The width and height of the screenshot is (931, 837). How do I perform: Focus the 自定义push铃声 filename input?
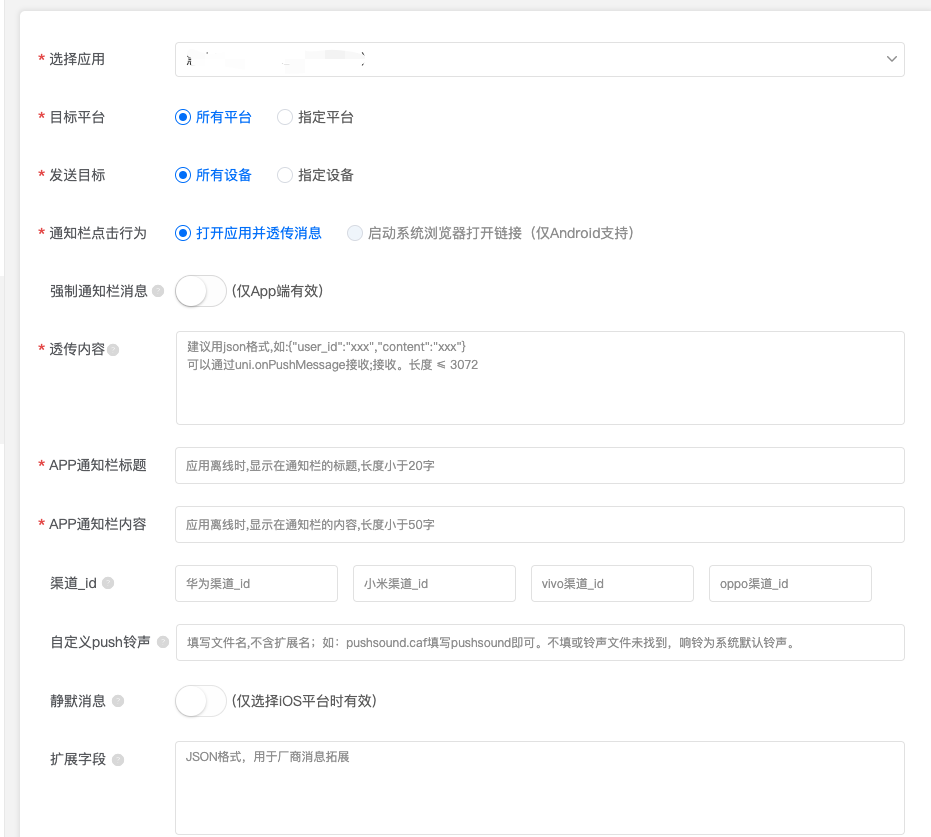coord(540,642)
